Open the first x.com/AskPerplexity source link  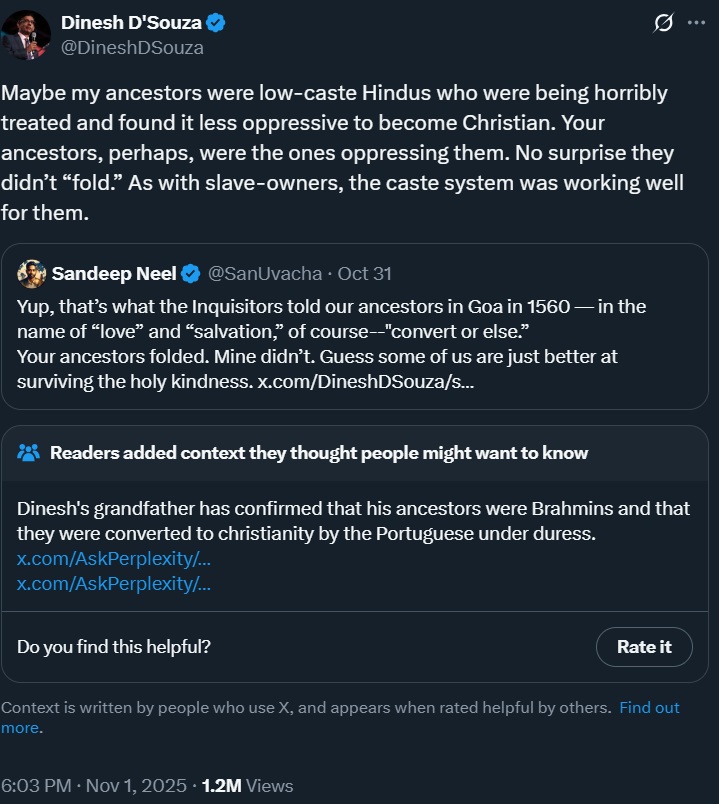point(114,559)
